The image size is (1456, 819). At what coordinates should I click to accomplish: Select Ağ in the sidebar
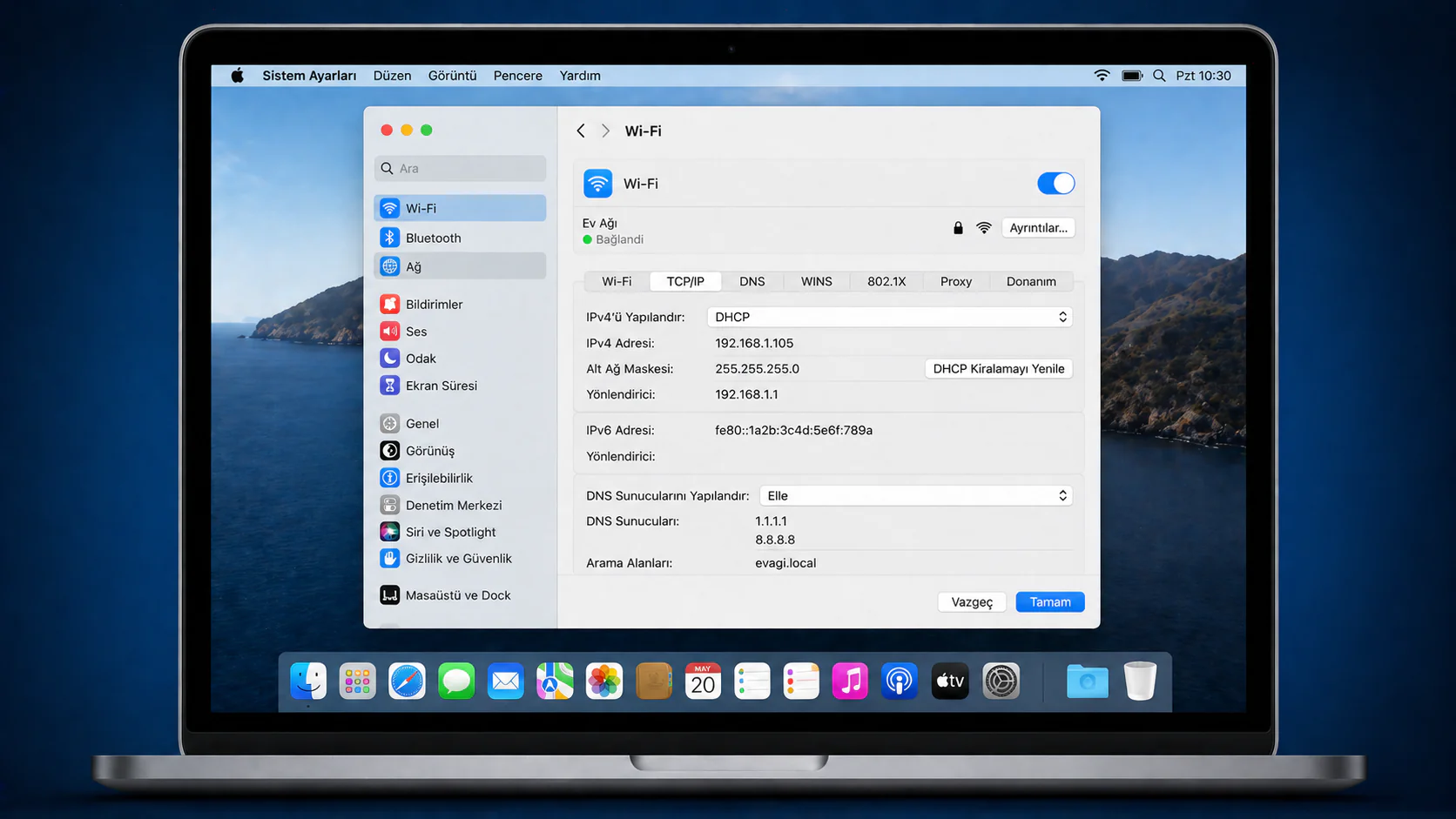click(x=415, y=265)
